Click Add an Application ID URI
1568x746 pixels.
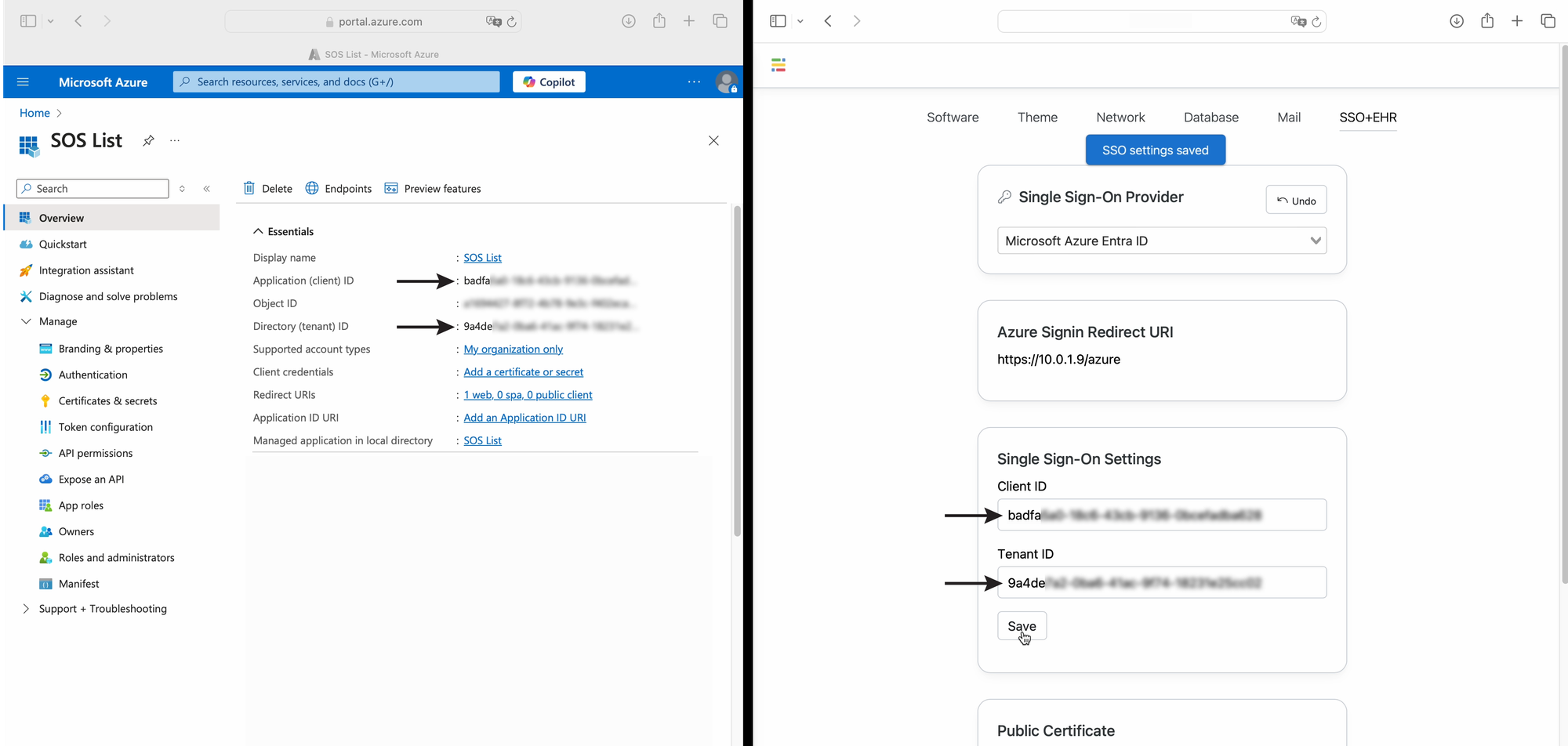click(x=524, y=418)
